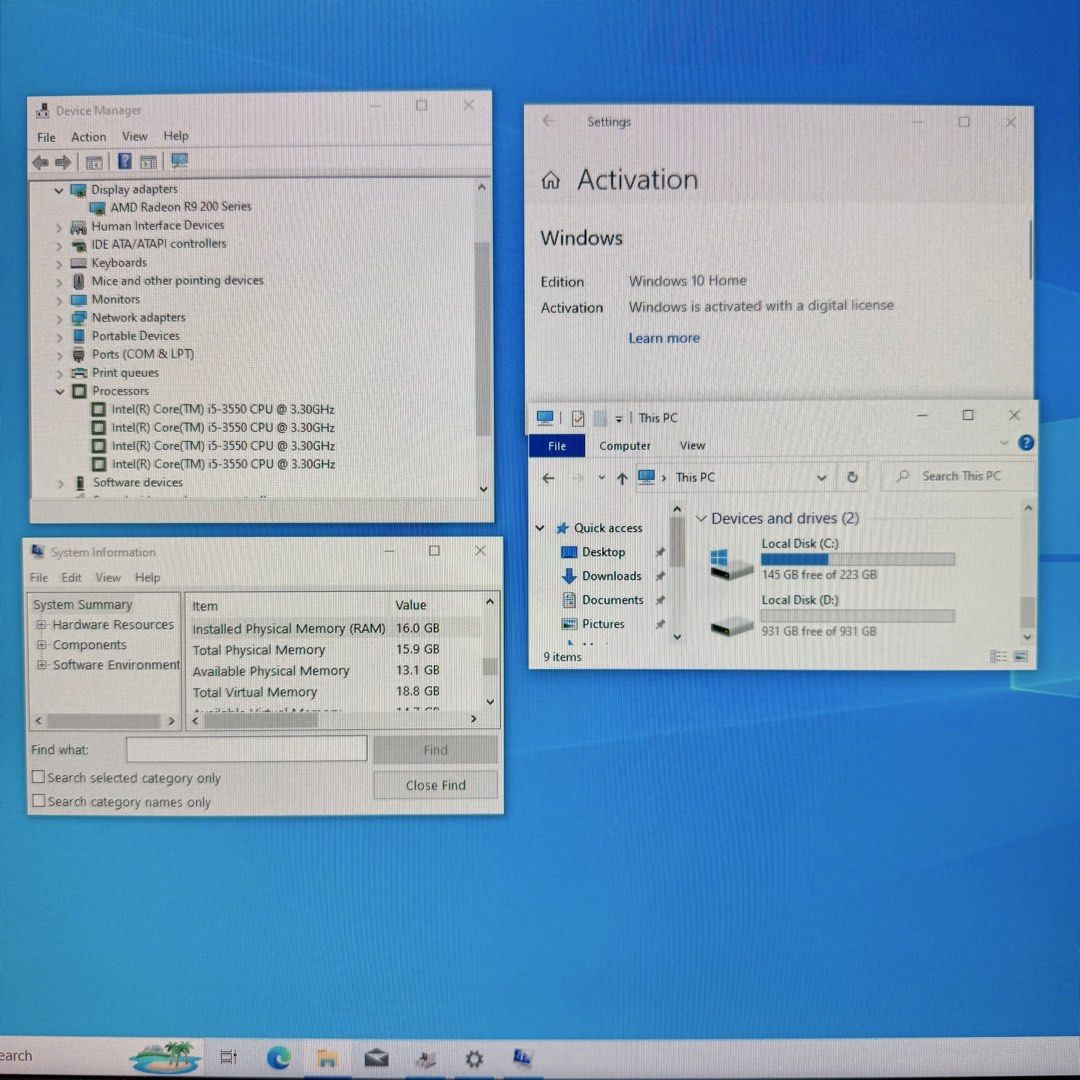The image size is (1080, 1080).
Task: Open Mail app from the taskbar
Action: 376,1057
